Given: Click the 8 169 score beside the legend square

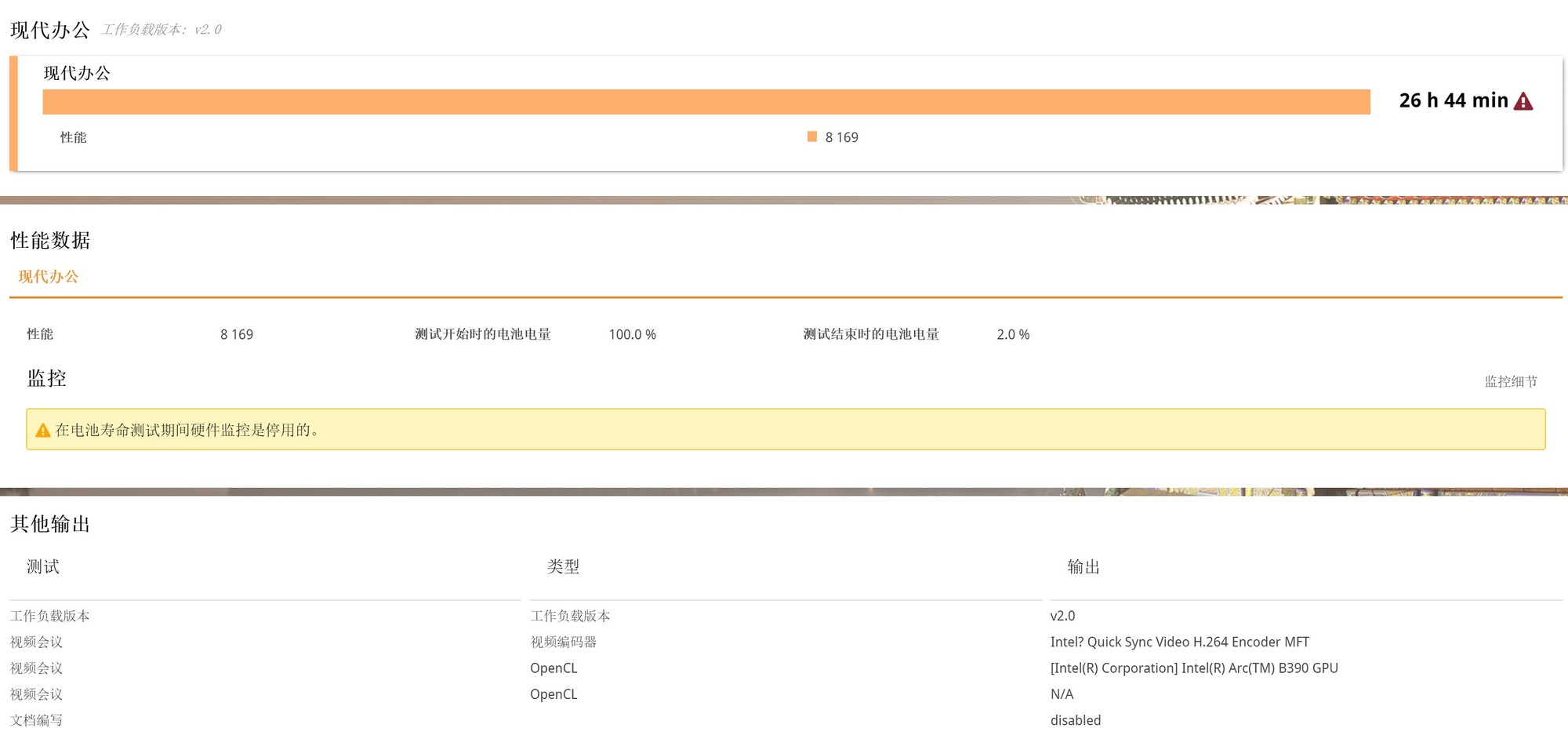Looking at the screenshot, I should click(842, 137).
